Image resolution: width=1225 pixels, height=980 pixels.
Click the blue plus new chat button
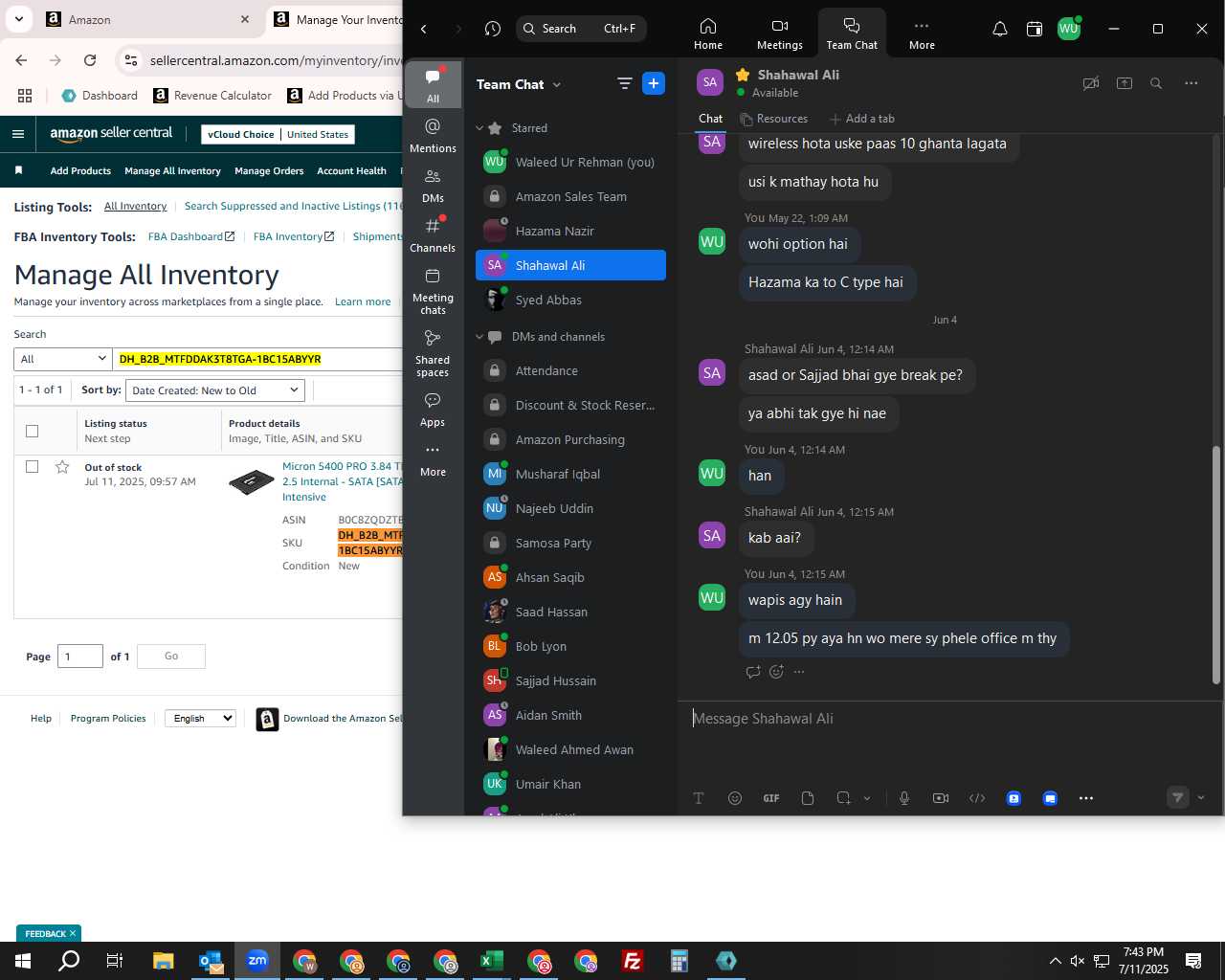654,84
